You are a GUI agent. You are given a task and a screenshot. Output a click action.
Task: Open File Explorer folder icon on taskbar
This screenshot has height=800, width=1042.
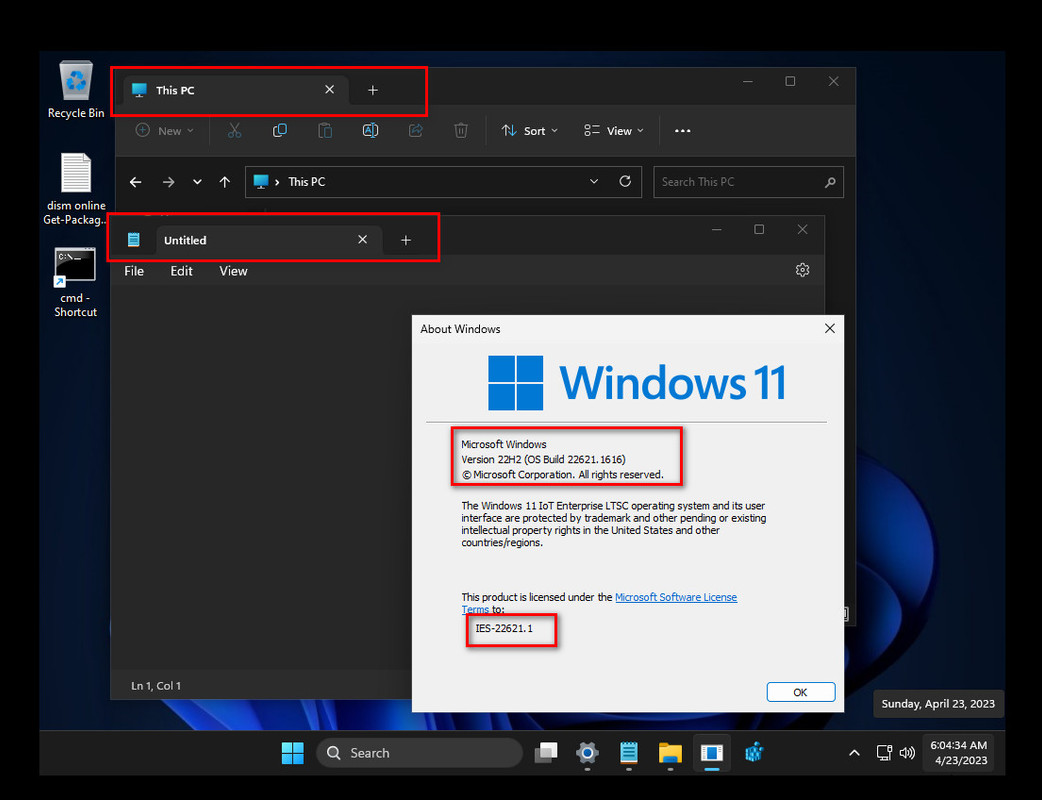[670, 753]
